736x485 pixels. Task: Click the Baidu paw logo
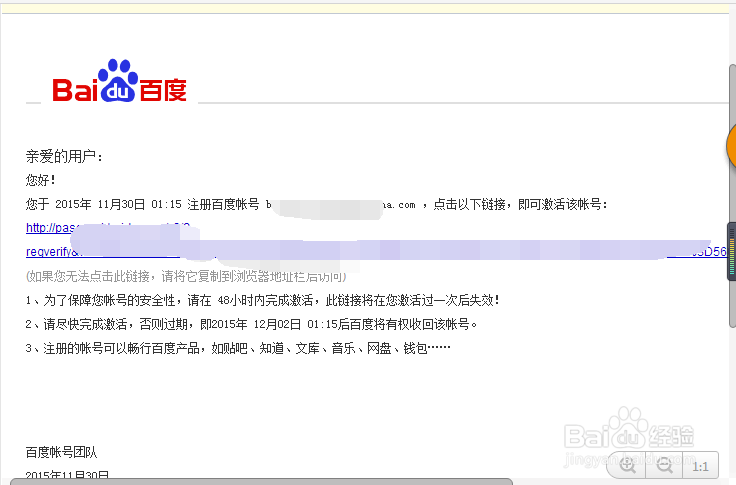[120, 81]
